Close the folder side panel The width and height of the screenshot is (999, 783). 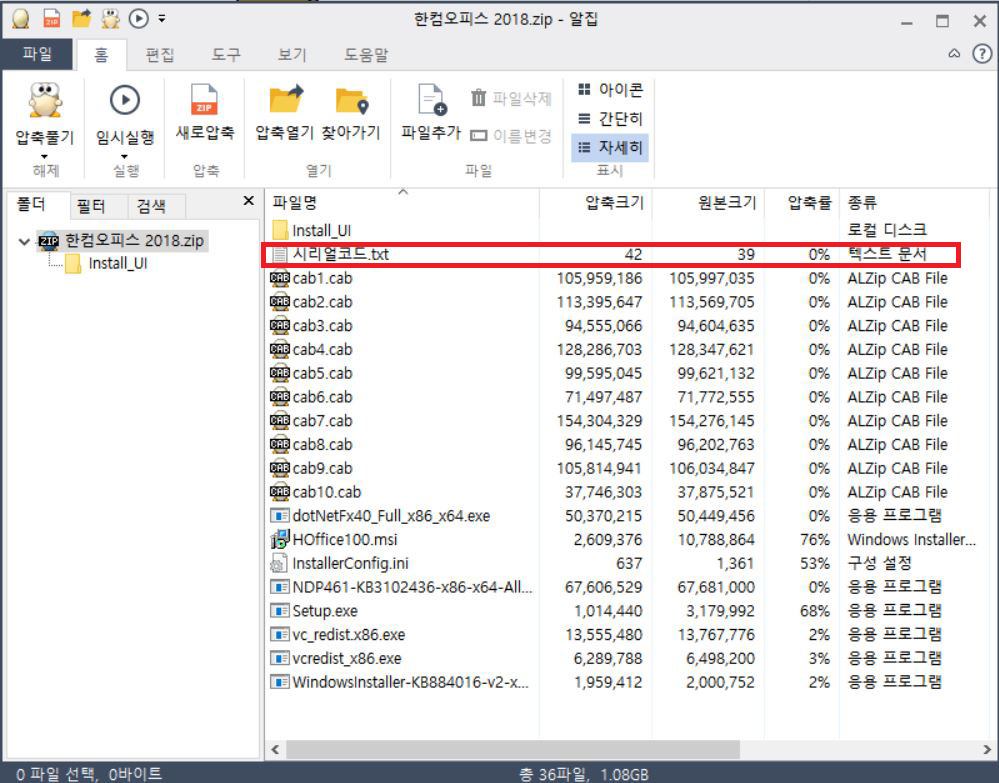tap(248, 201)
